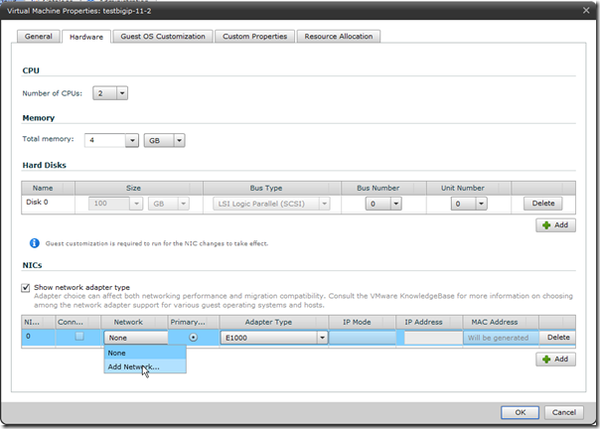Choose Add Network... in the network list
The image size is (600, 429).
[145, 367]
